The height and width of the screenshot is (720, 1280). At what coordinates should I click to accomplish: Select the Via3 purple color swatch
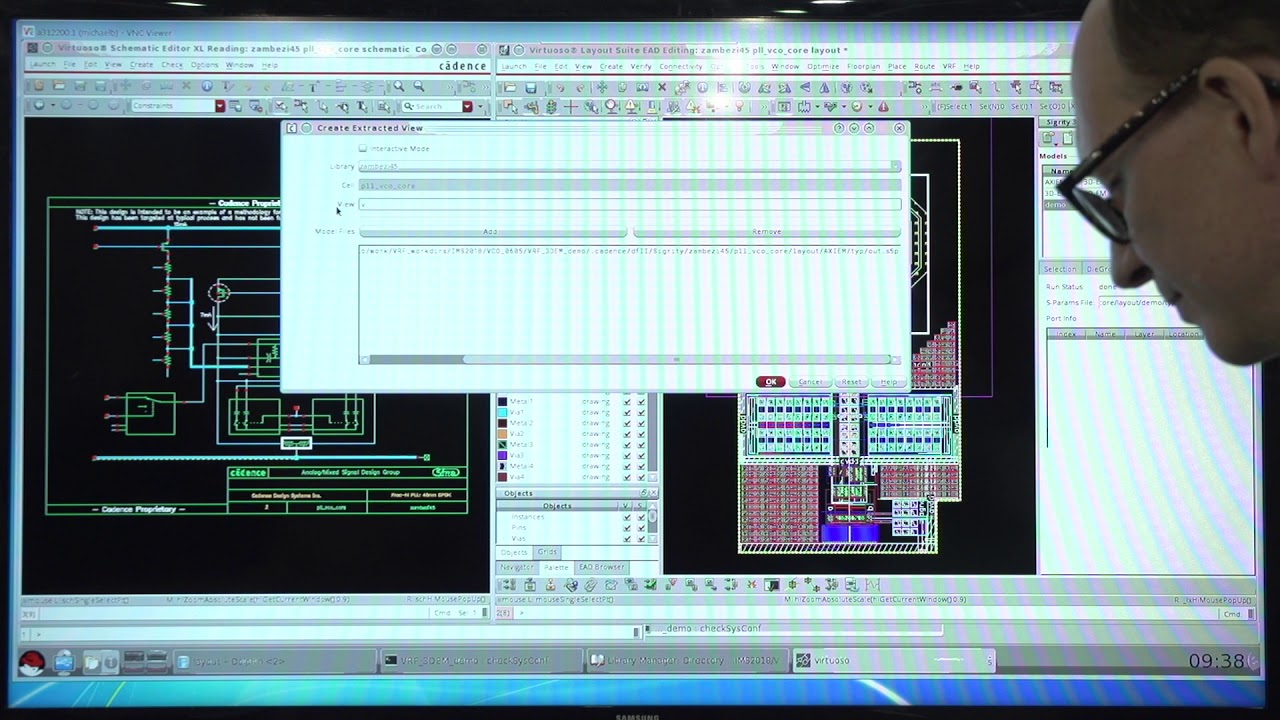coord(503,455)
